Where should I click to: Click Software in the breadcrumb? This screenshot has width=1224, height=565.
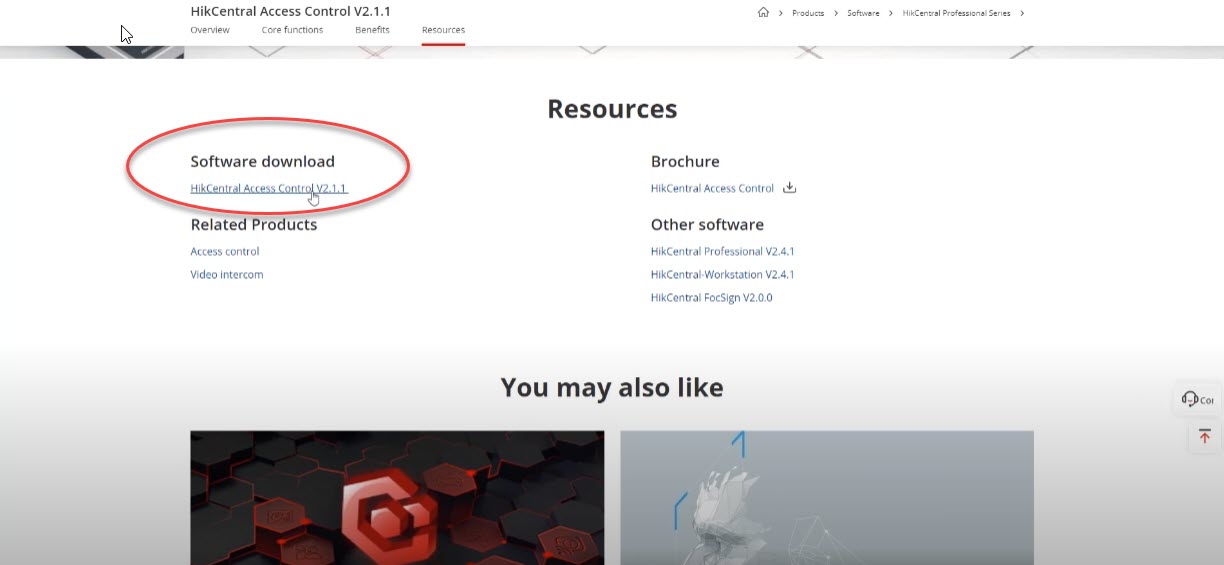pos(862,13)
